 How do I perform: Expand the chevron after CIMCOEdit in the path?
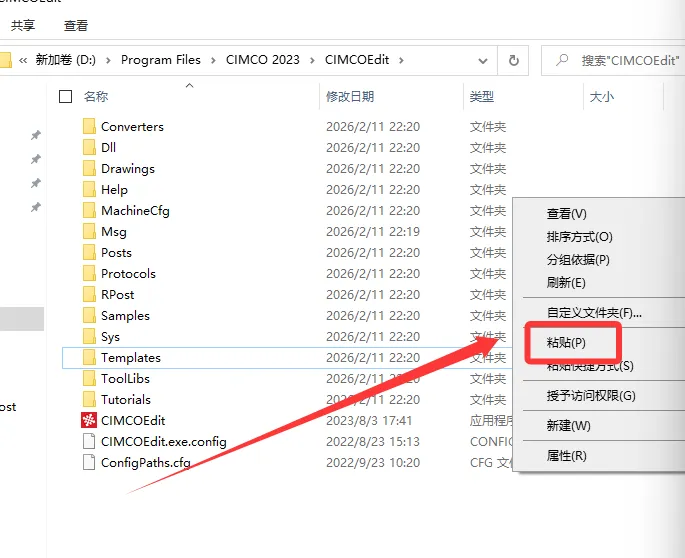[401, 60]
